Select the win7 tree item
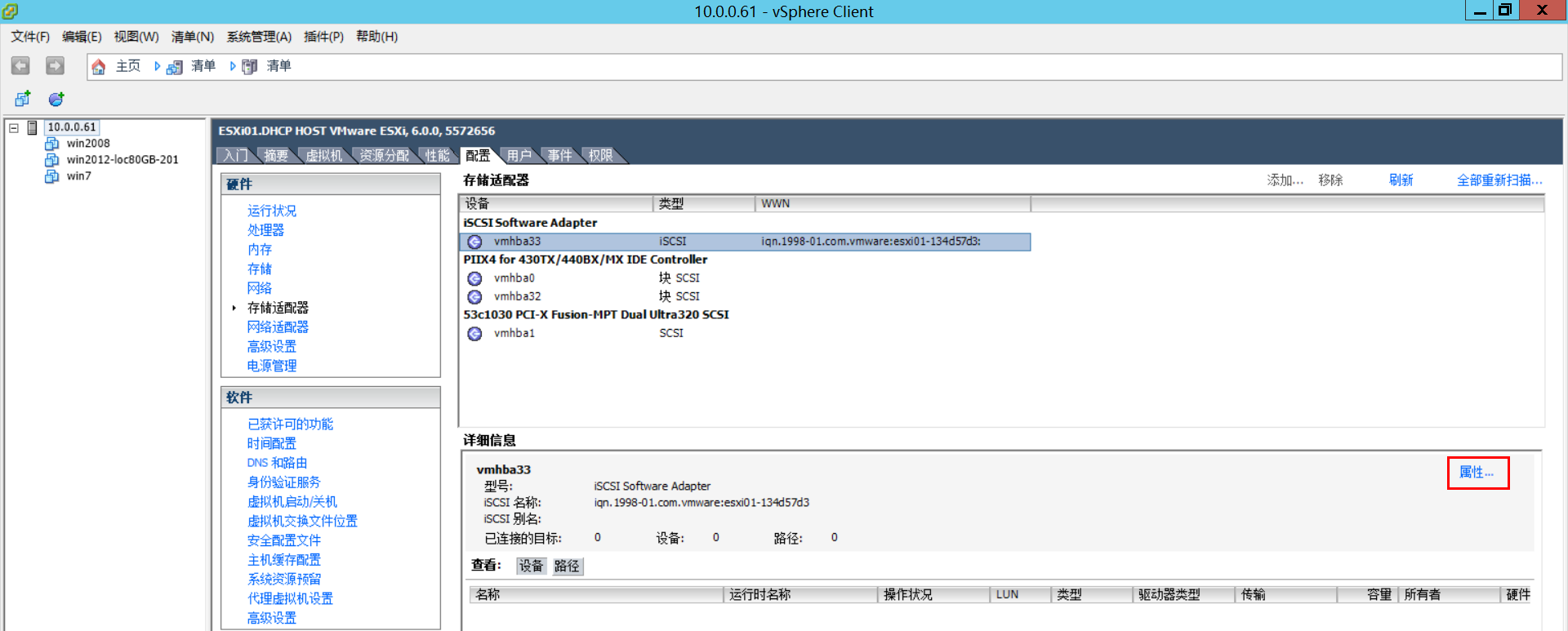 [x=79, y=176]
